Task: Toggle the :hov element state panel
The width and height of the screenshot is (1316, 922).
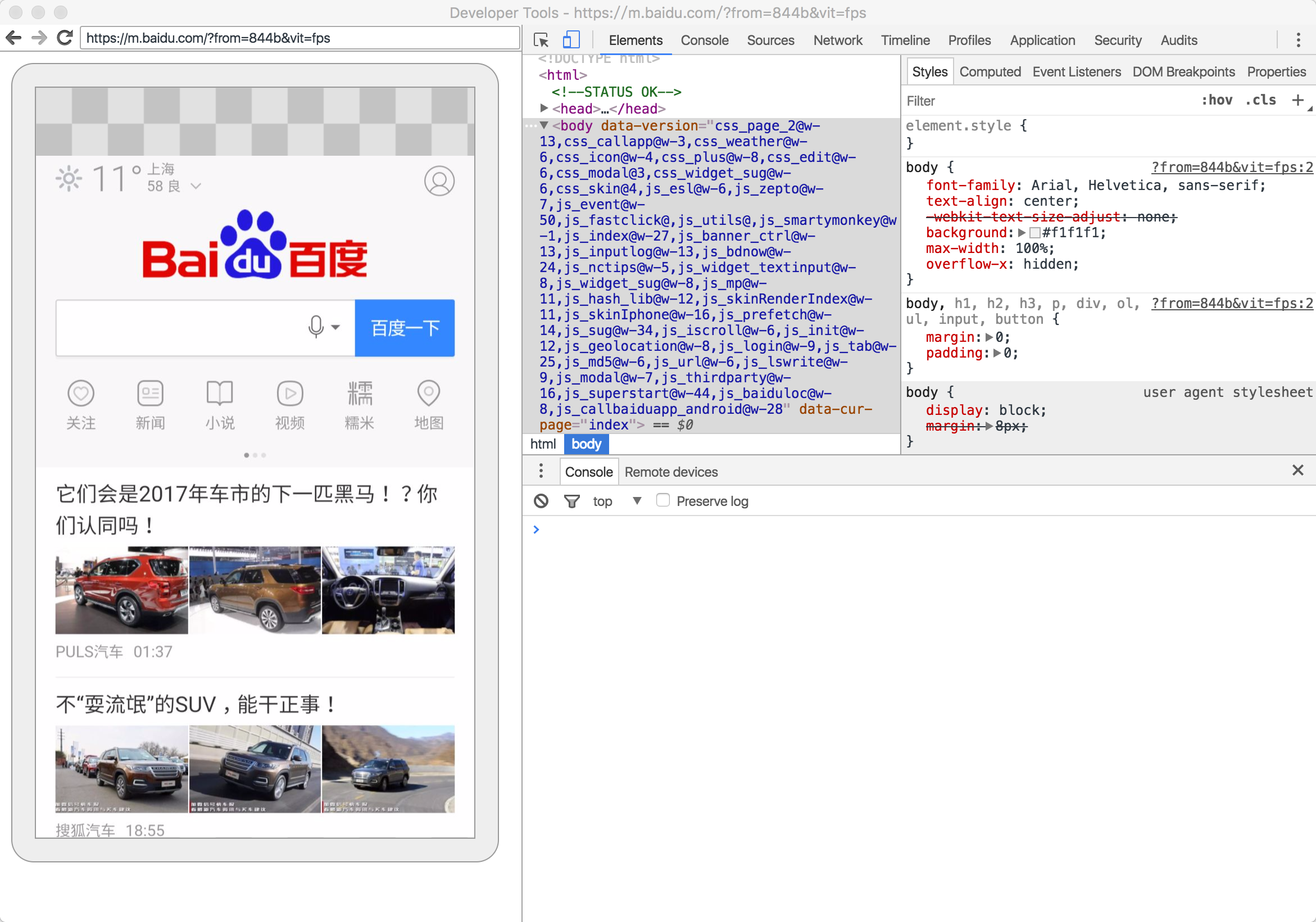Action: click(1217, 100)
